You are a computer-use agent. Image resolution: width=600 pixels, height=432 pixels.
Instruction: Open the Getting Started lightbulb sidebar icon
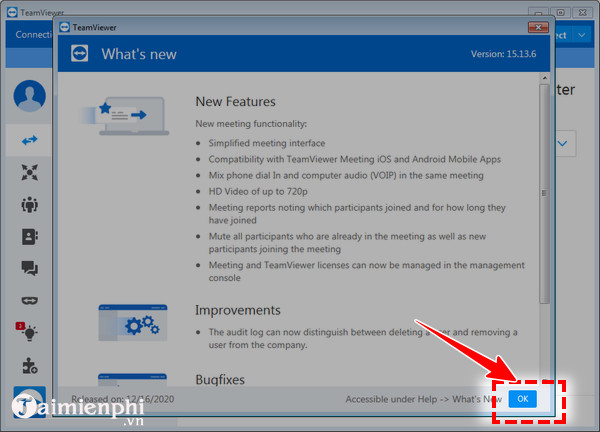pyautogui.click(x=27, y=331)
